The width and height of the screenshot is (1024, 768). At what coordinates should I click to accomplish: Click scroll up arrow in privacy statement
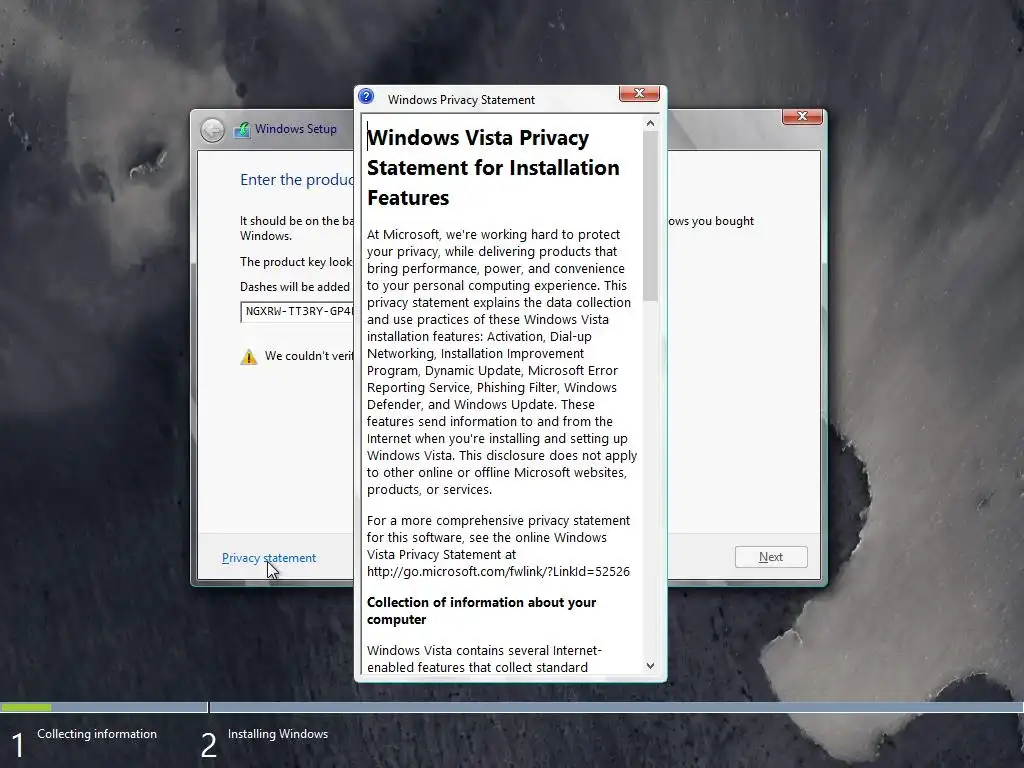click(650, 123)
